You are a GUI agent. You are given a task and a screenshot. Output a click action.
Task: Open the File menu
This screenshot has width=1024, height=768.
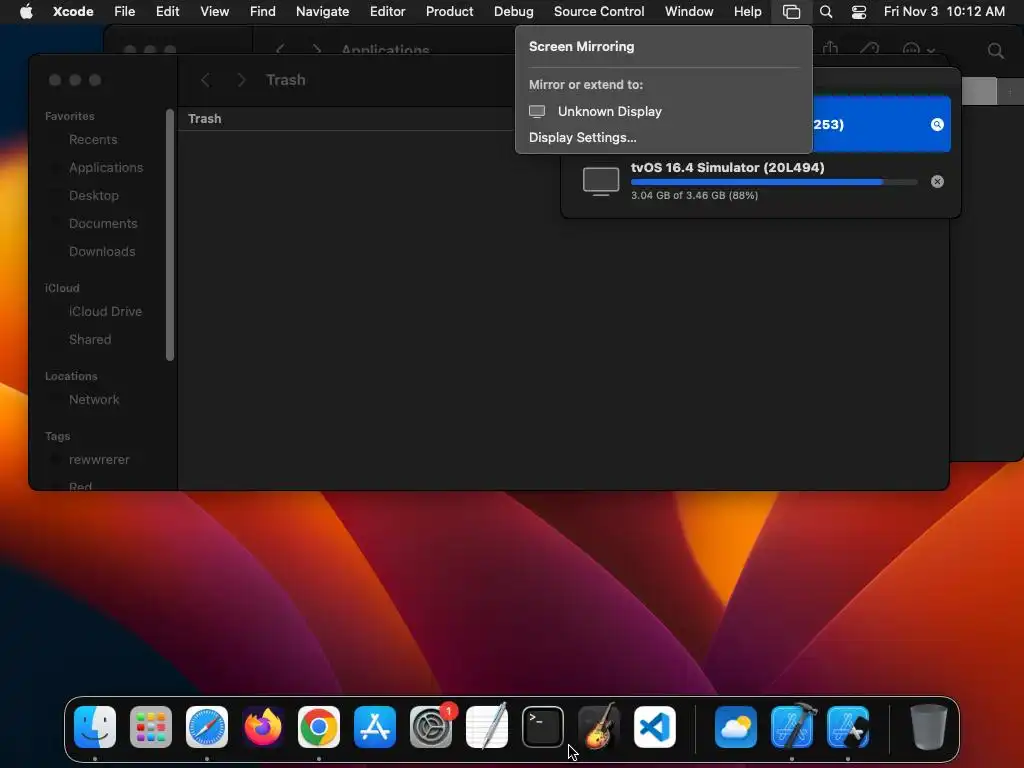pos(124,11)
